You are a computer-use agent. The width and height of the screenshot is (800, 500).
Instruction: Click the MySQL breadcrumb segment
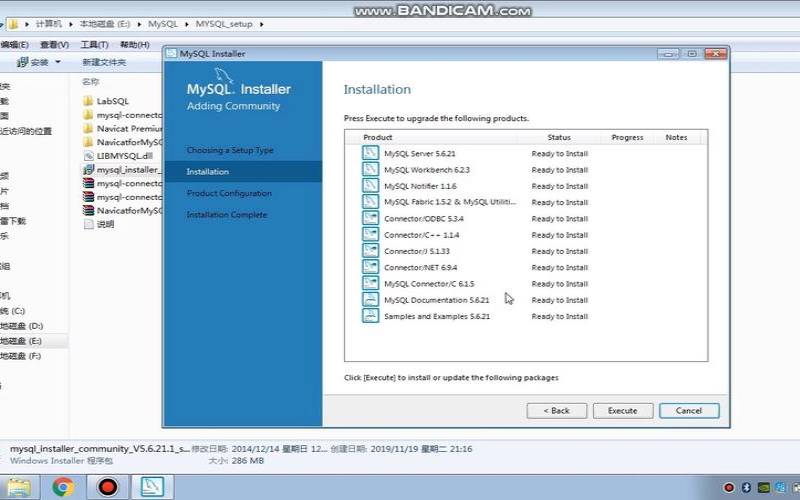tap(163, 24)
